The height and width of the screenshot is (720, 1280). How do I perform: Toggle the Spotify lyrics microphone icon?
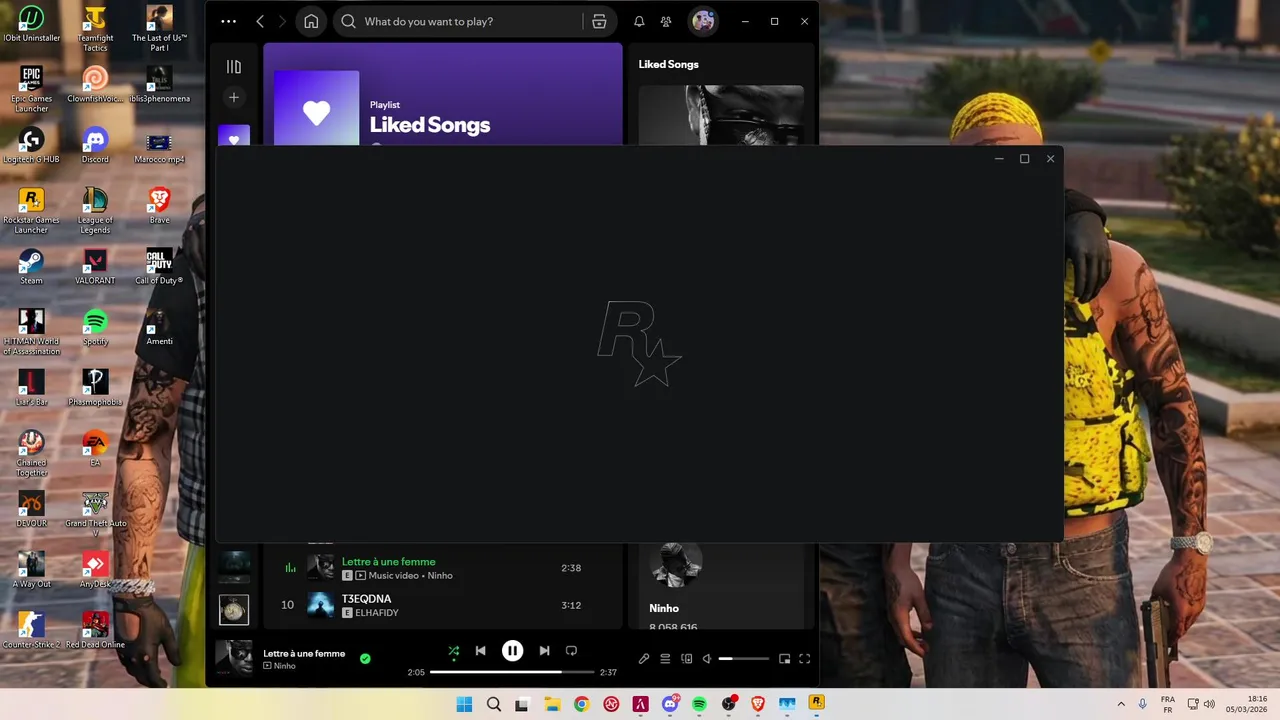pyautogui.click(x=644, y=659)
